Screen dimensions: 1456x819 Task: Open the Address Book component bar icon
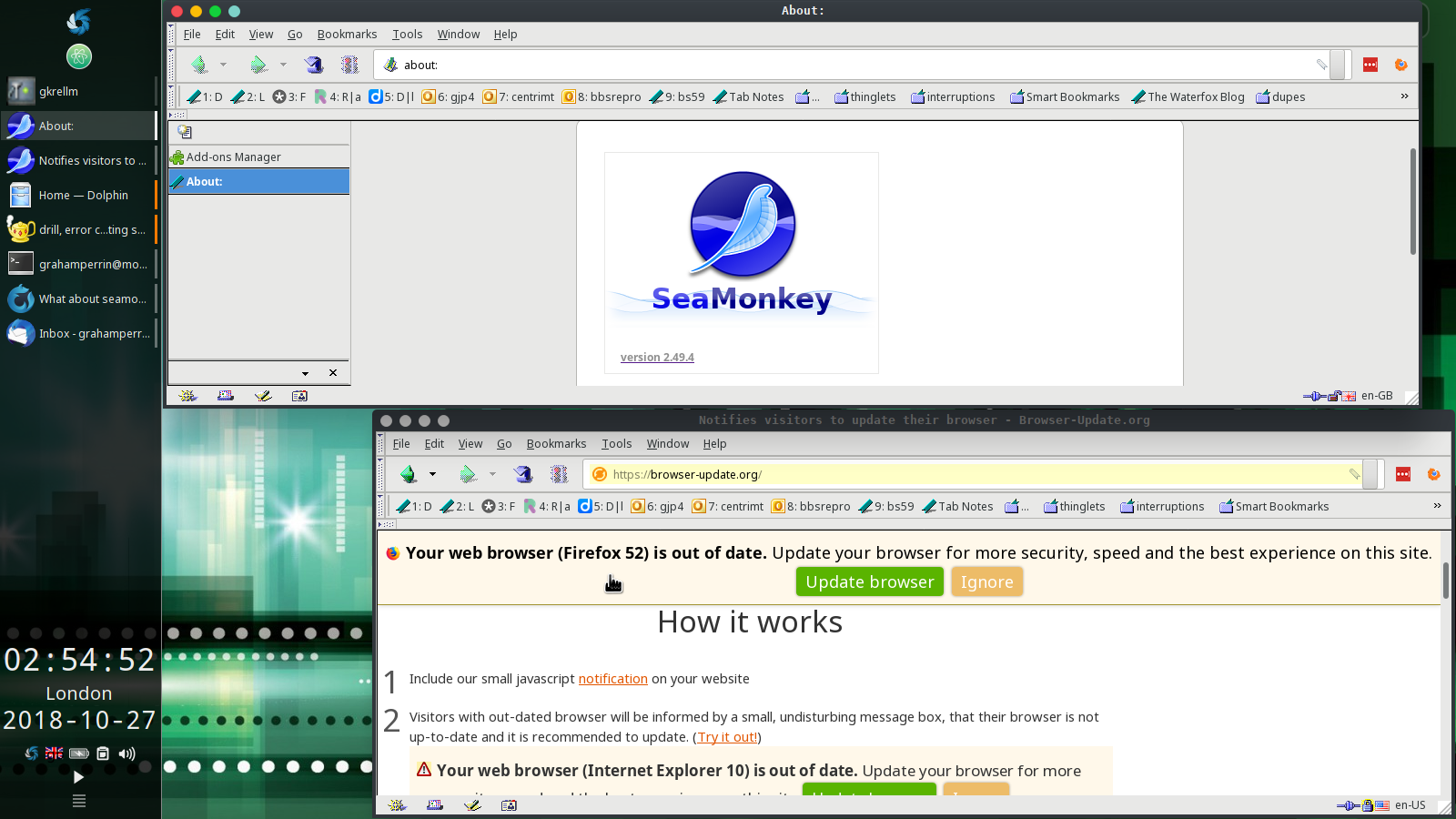coord(298,396)
